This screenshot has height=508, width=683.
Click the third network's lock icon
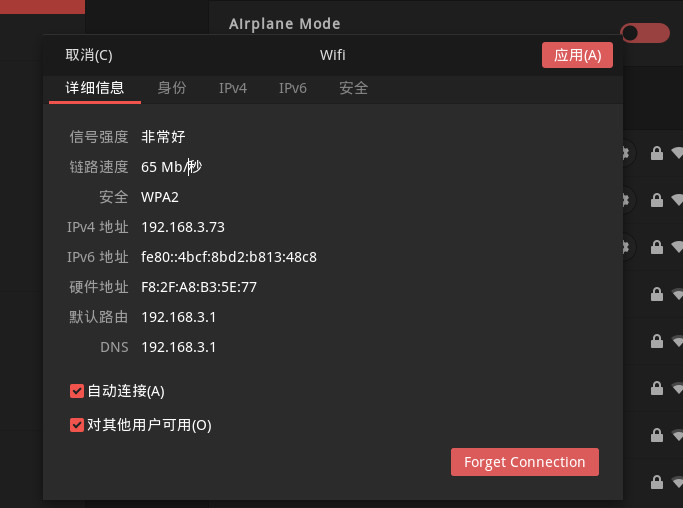tap(656, 247)
